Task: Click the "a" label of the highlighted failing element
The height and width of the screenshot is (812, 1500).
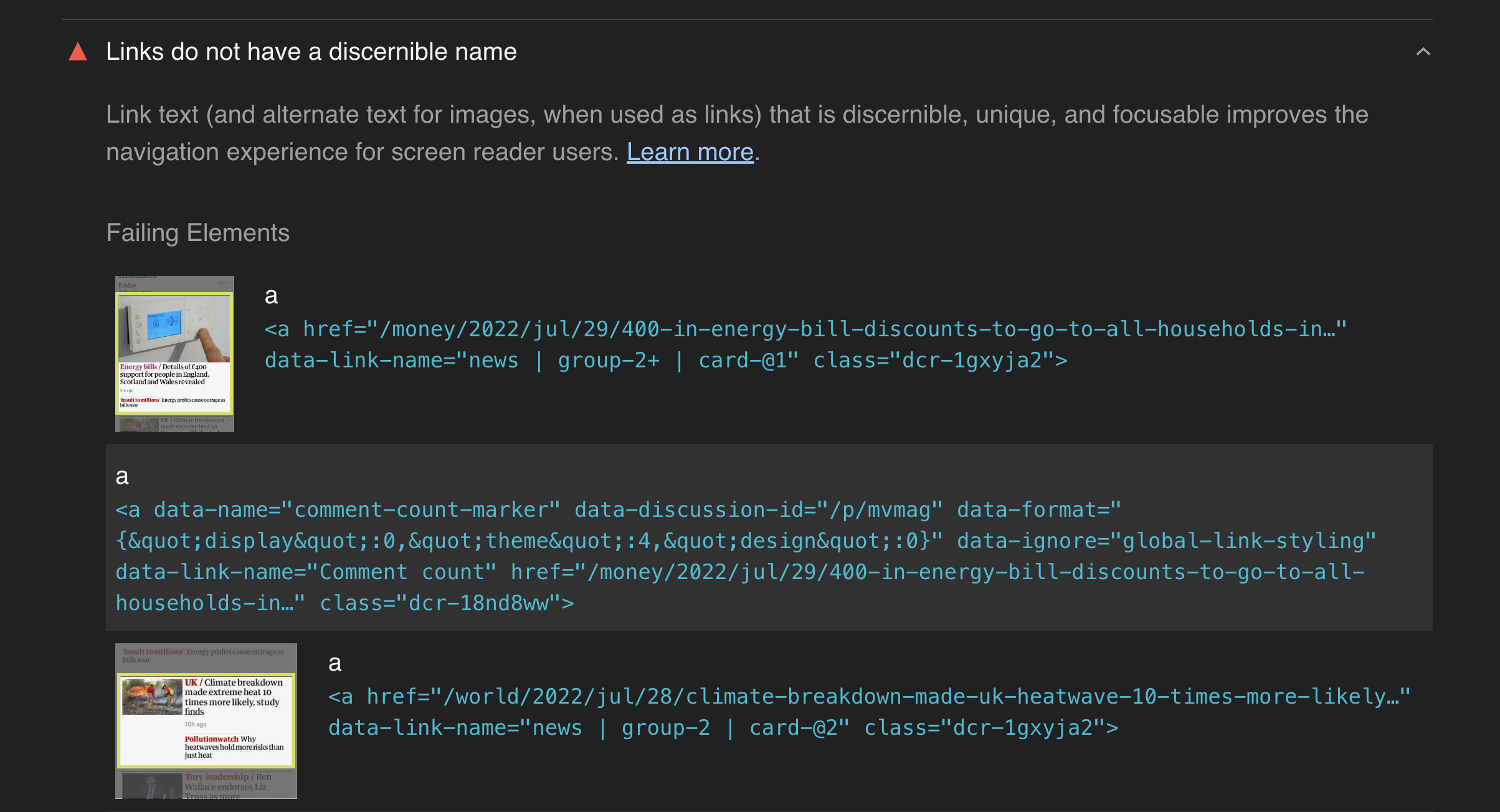Action: click(x=122, y=476)
